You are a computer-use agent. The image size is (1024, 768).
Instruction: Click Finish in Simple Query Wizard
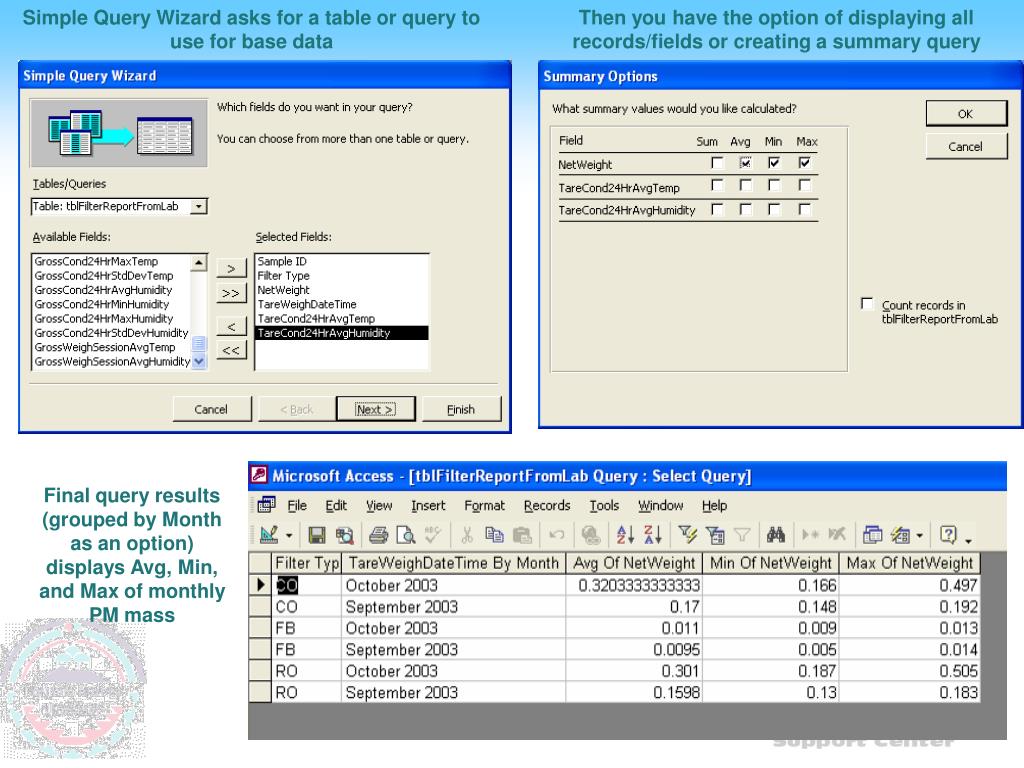click(461, 409)
